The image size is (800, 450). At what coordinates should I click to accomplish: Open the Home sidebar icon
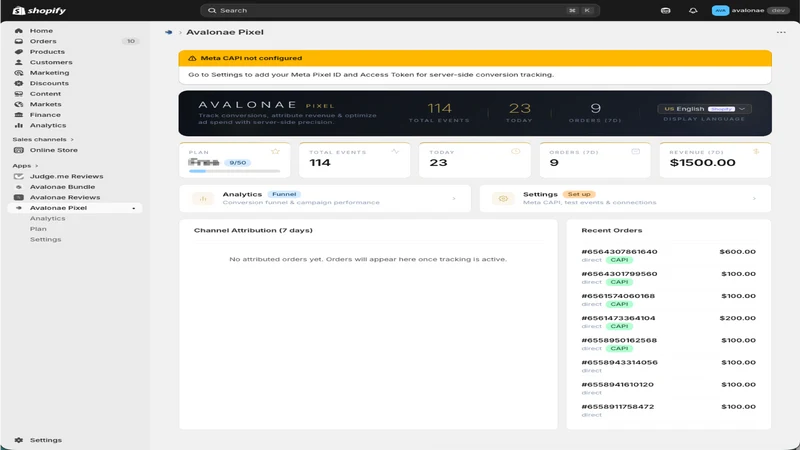(x=19, y=31)
